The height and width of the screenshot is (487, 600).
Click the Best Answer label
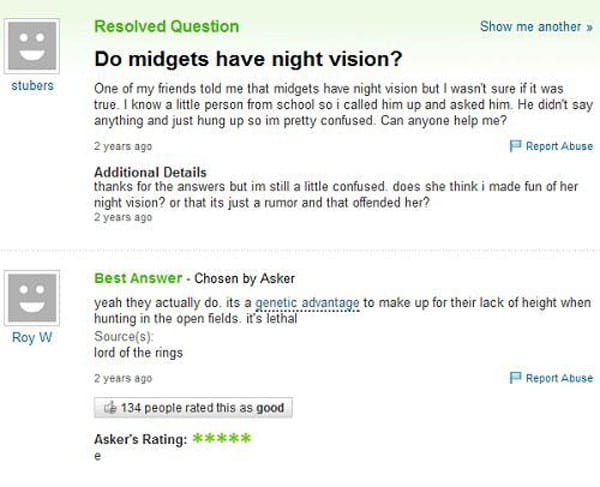click(x=138, y=277)
